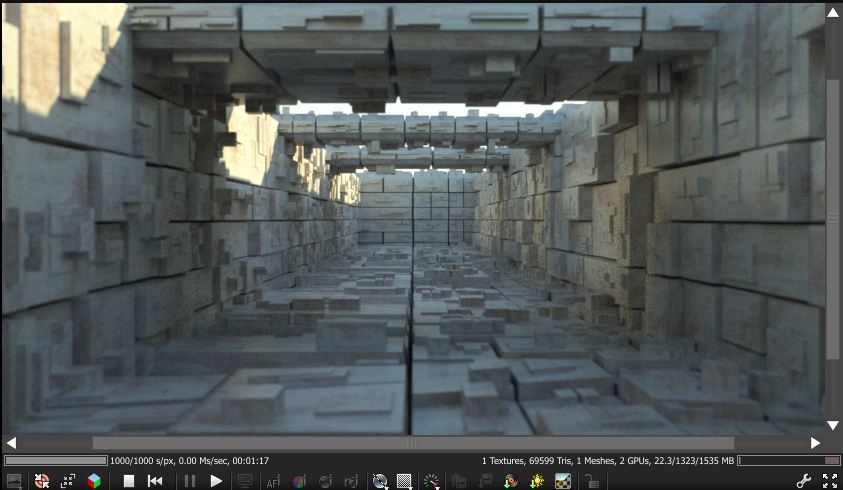Click the four-corner fit view icon
Viewport: 843px width, 490px height.
pyautogui.click(x=68, y=481)
